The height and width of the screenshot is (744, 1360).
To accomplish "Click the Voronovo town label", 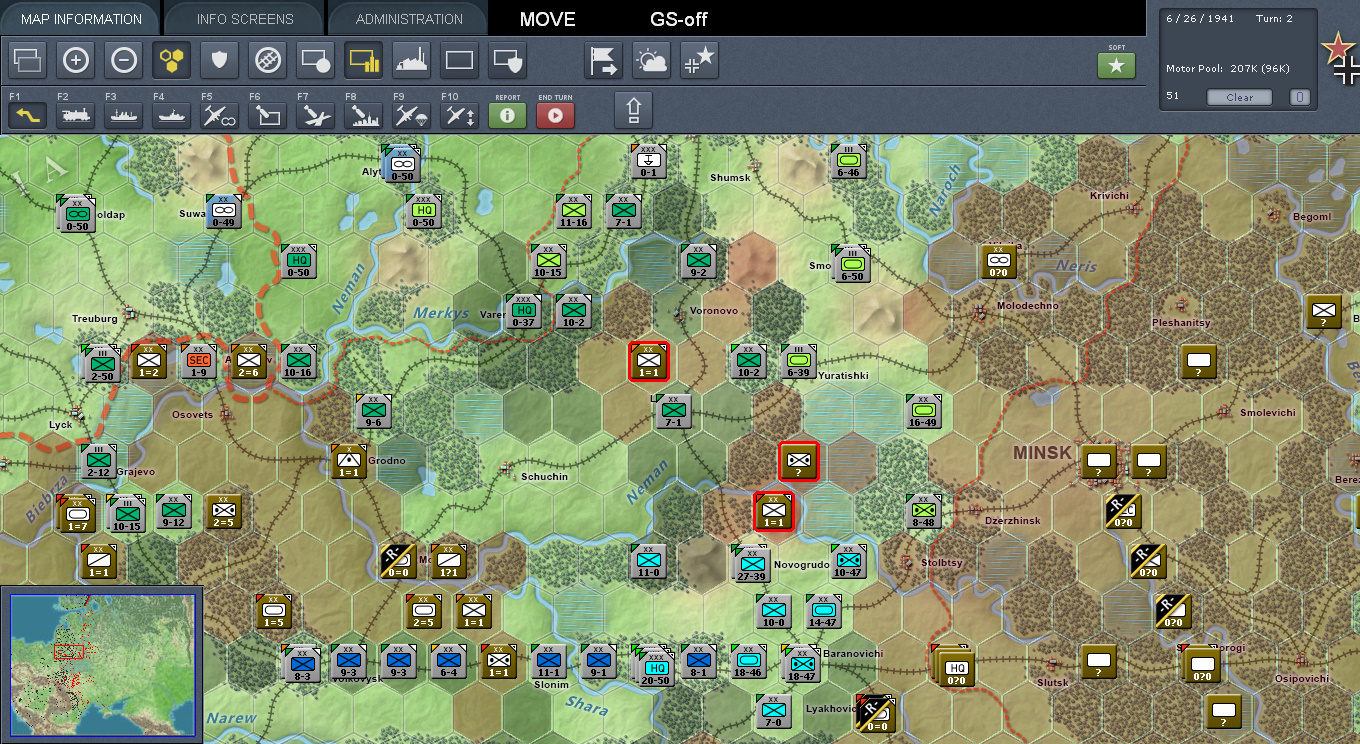I will pyautogui.click(x=714, y=311).
